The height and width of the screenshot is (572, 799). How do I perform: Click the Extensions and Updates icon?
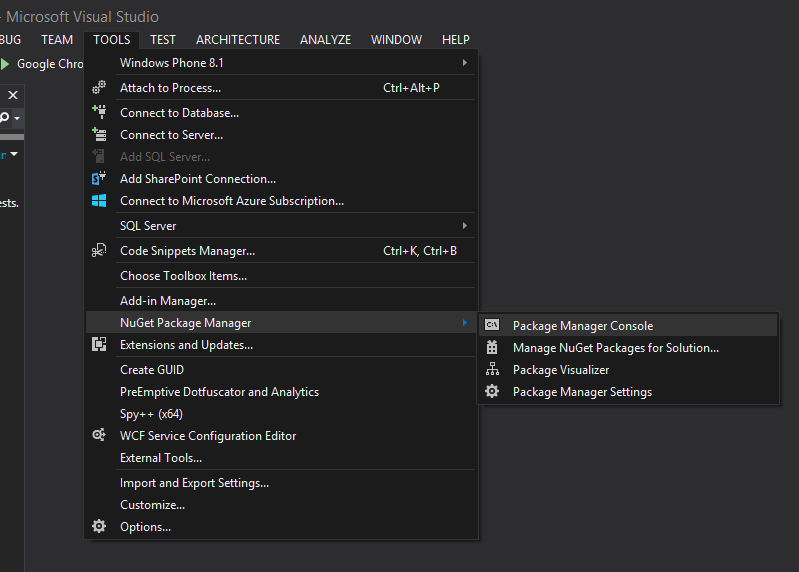coord(99,344)
